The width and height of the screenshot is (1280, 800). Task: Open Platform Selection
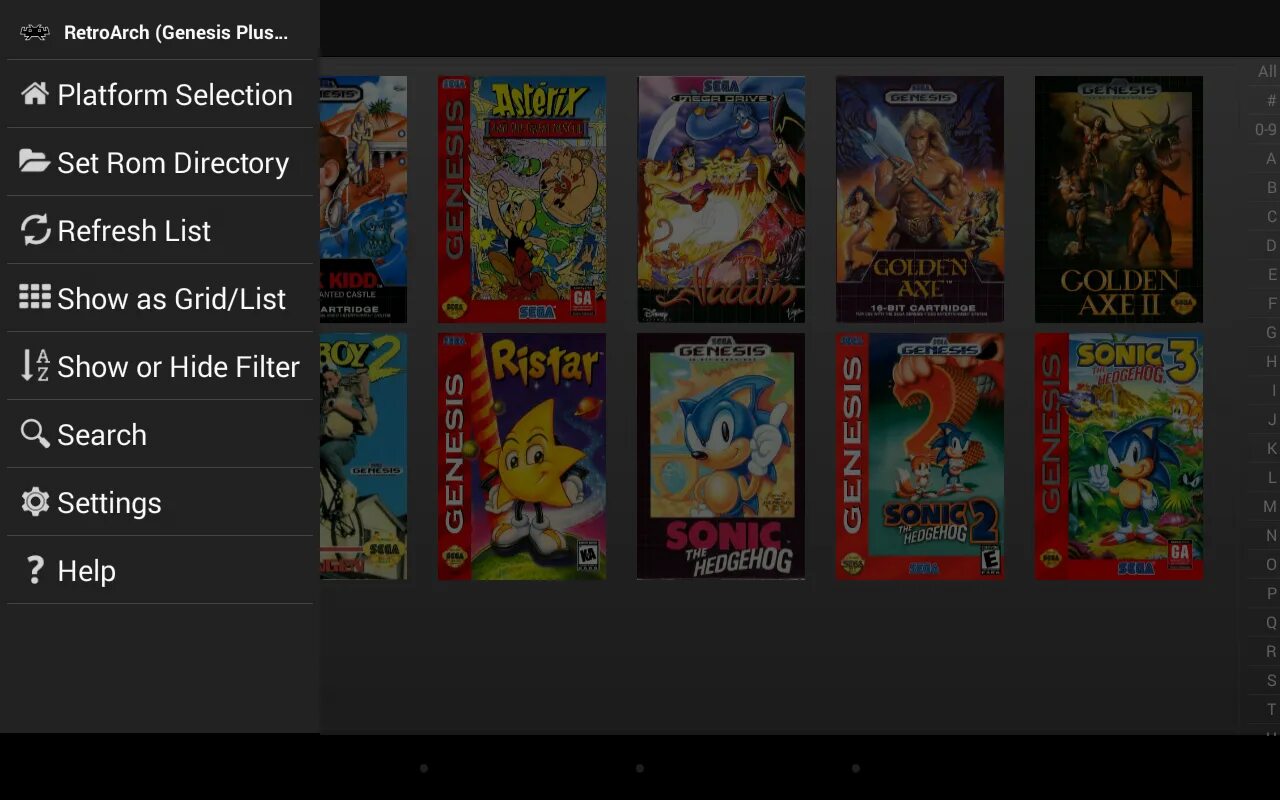[160, 94]
